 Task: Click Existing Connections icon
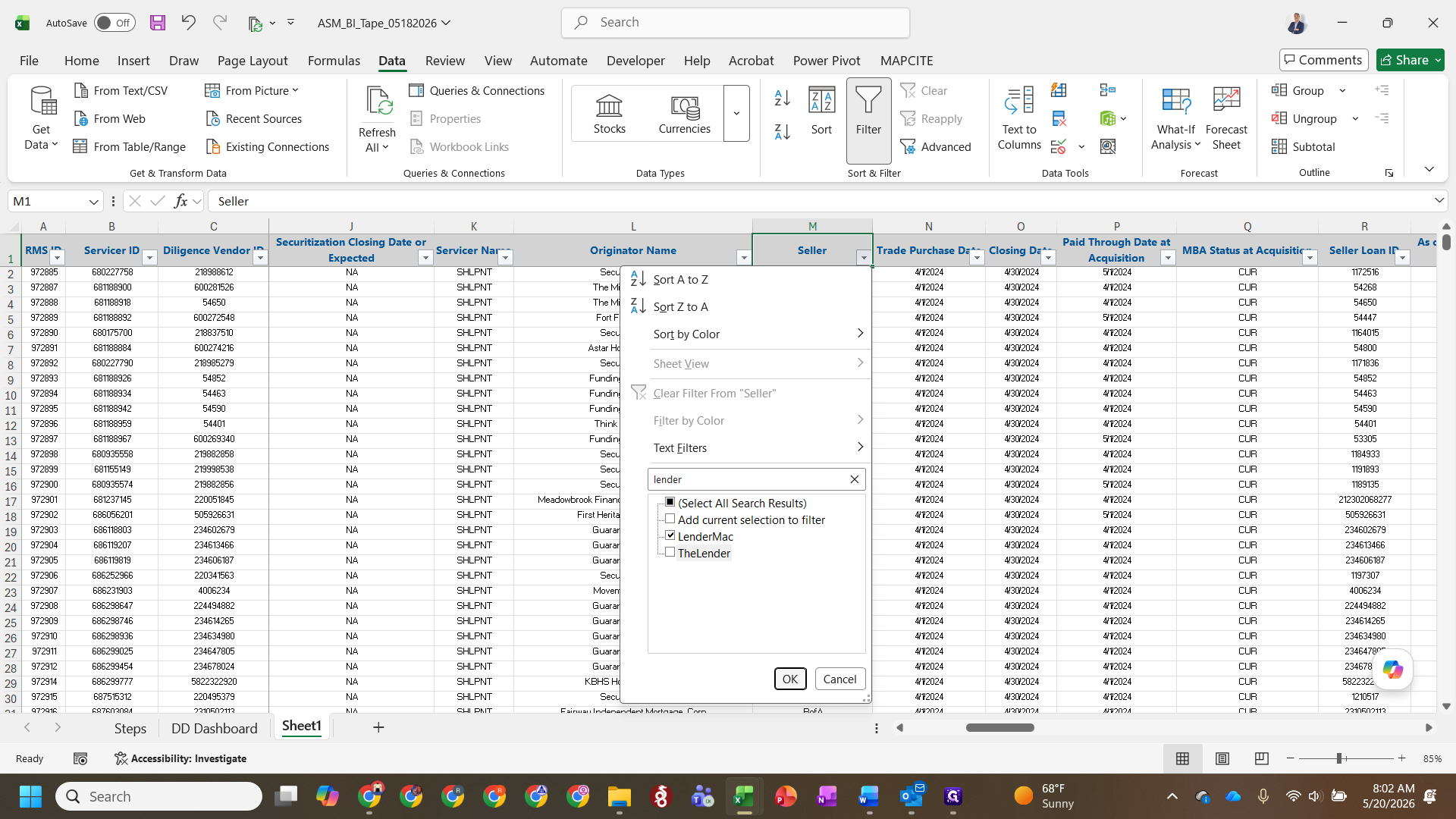[x=213, y=146]
